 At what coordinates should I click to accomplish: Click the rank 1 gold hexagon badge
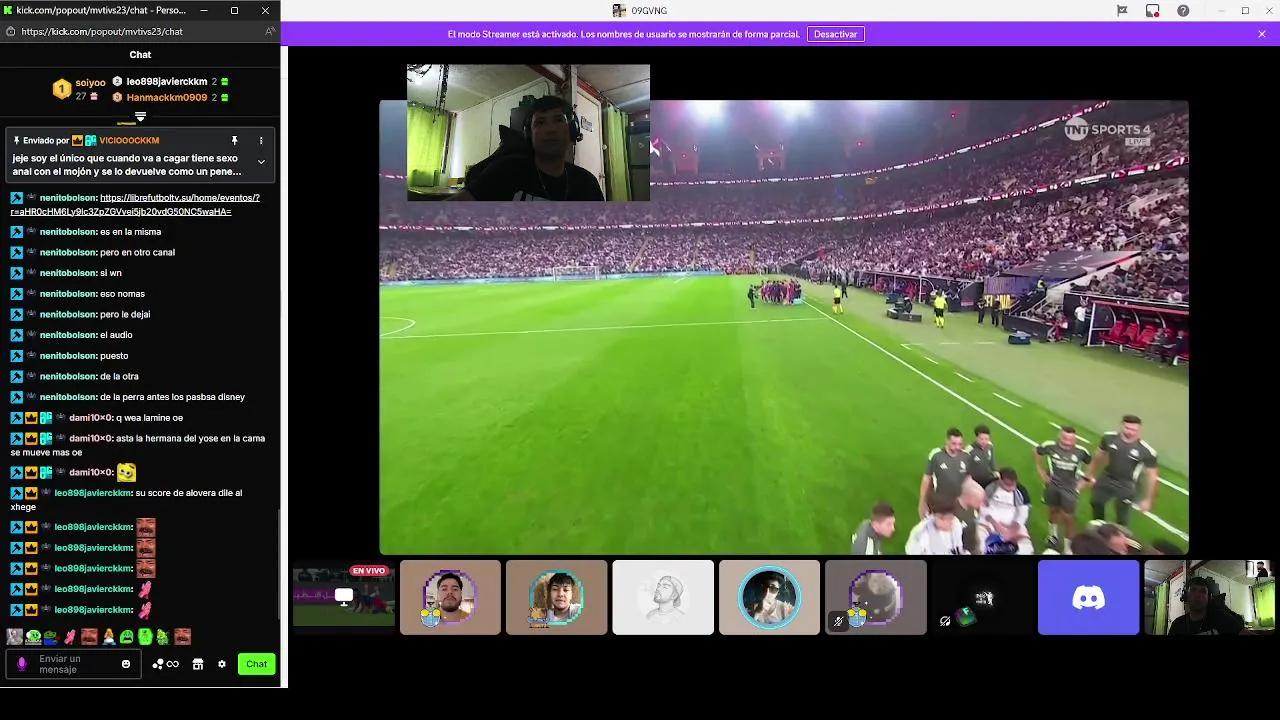tap(61, 89)
